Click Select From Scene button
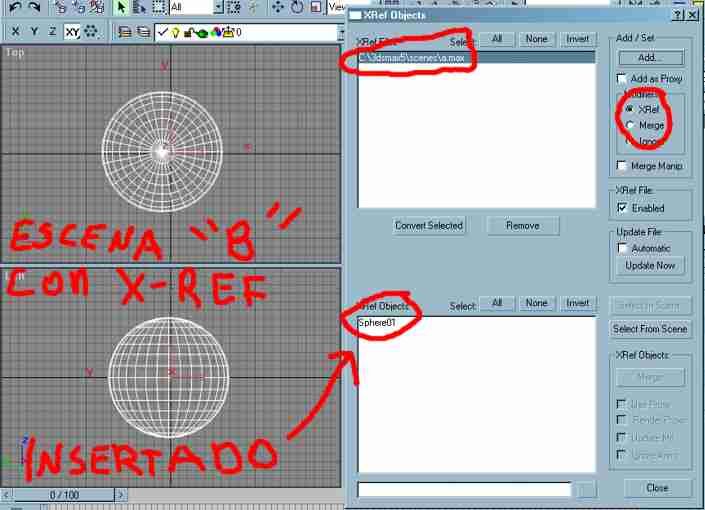Screen dimensions: 705x510 pos(650,329)
